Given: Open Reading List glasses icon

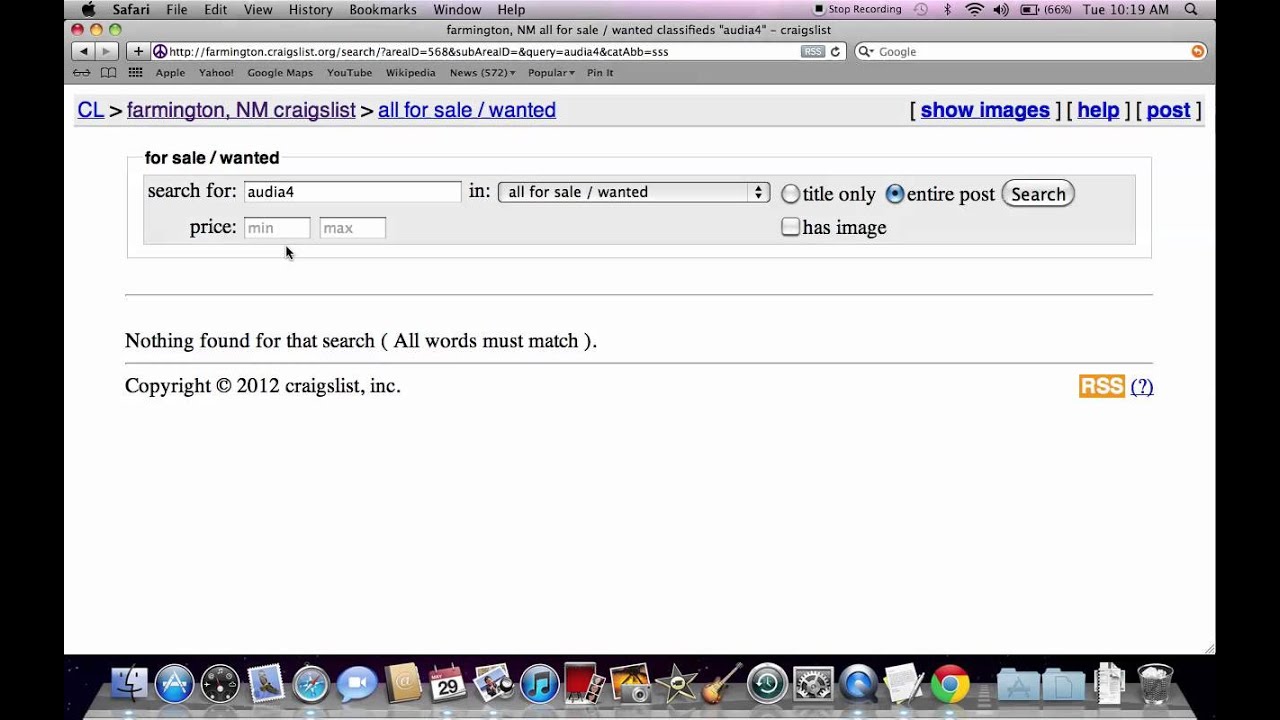Looking at the screenshot, I should tap(82, 72).
